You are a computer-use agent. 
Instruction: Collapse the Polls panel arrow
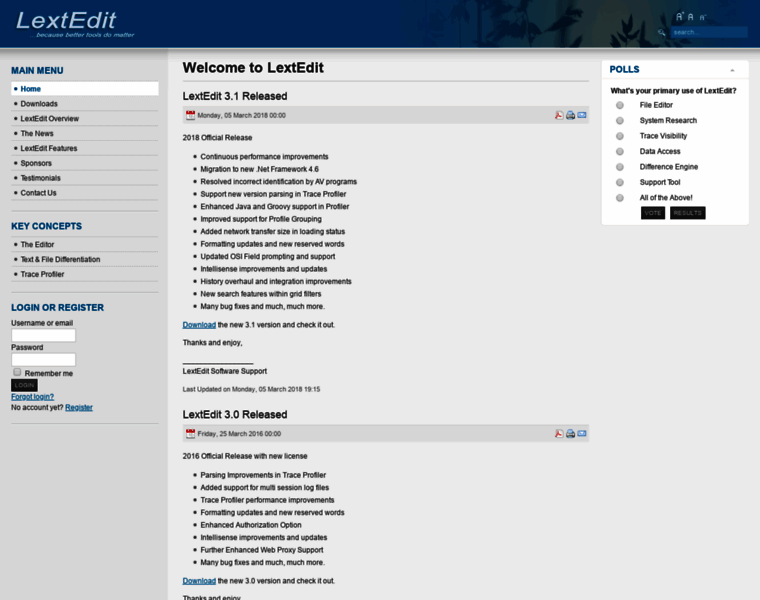click(732, 70)
